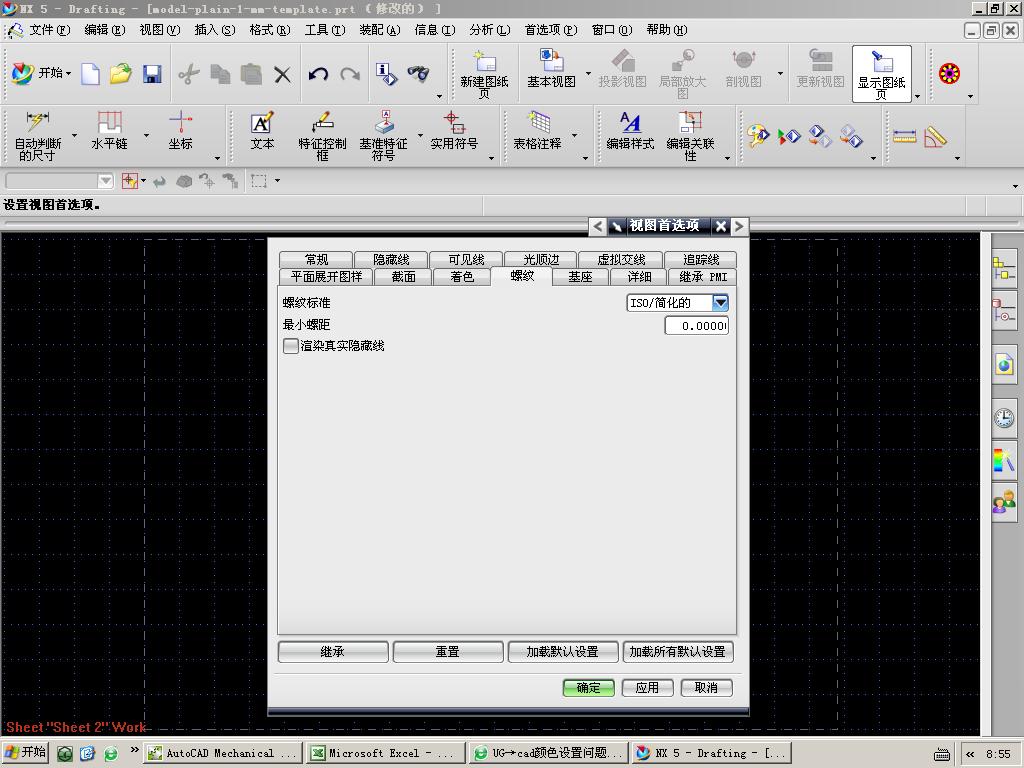This screenshot has width=1024, height=768.
Task: Toggle the 显示图纸页 button off
Action: click(880, 74)
